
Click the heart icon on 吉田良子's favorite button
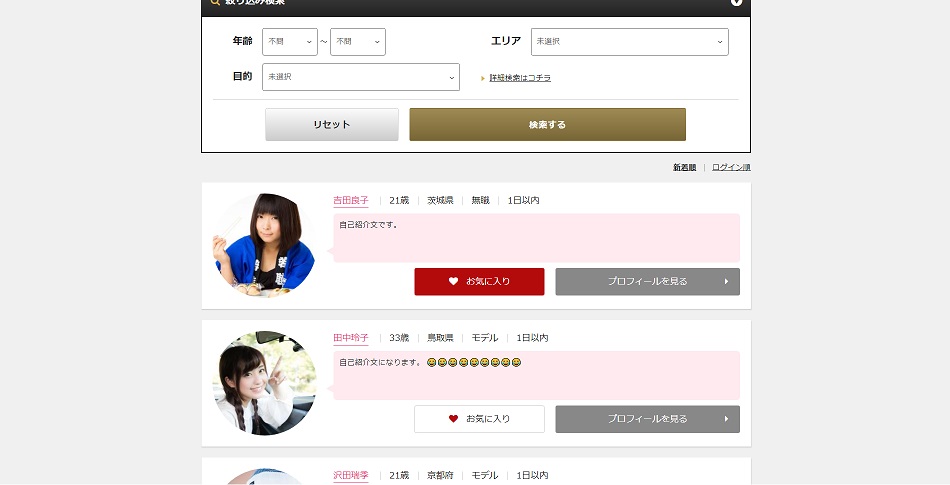(453, 282)
